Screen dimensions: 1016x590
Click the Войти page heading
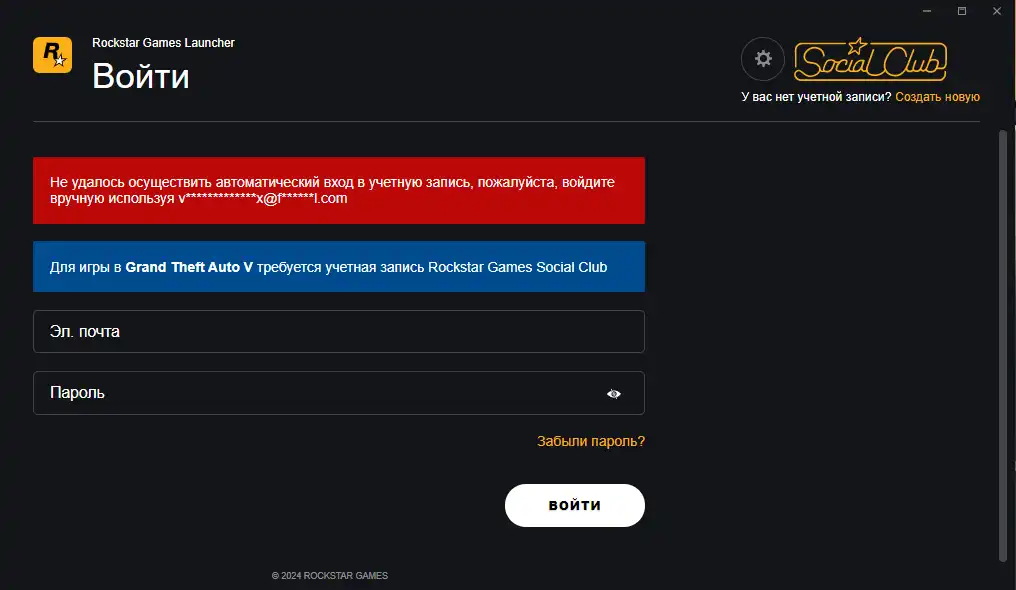click(141, 76)
